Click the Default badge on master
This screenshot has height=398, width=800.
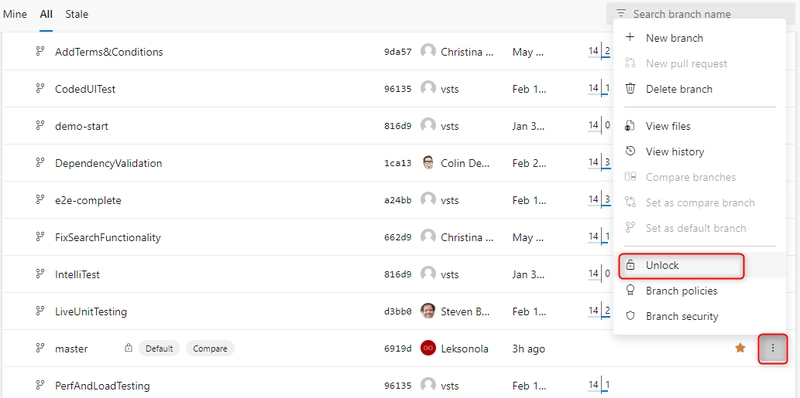(x=159, y=349)
